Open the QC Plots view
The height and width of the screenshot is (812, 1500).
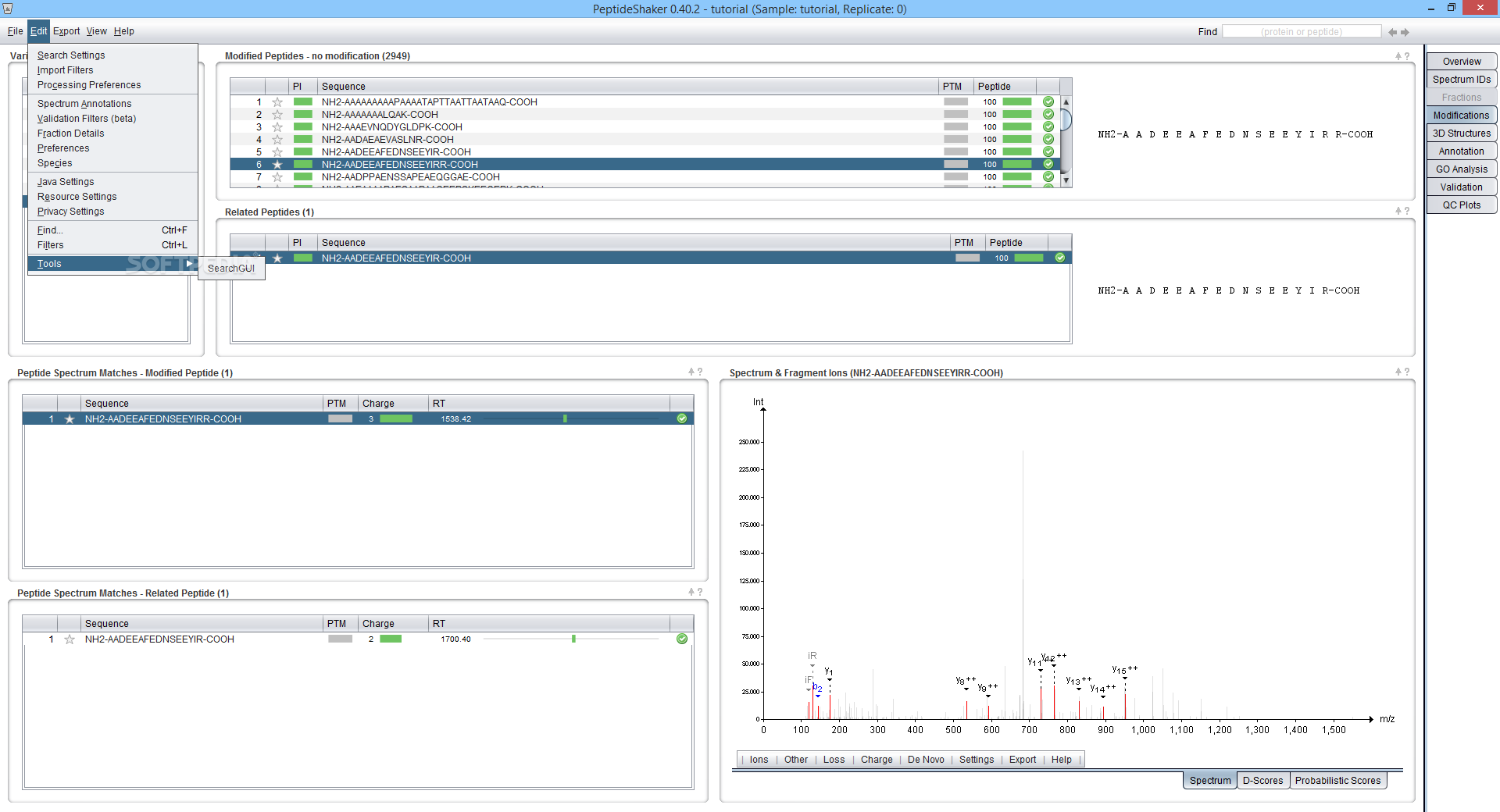tap(1462, 205)
